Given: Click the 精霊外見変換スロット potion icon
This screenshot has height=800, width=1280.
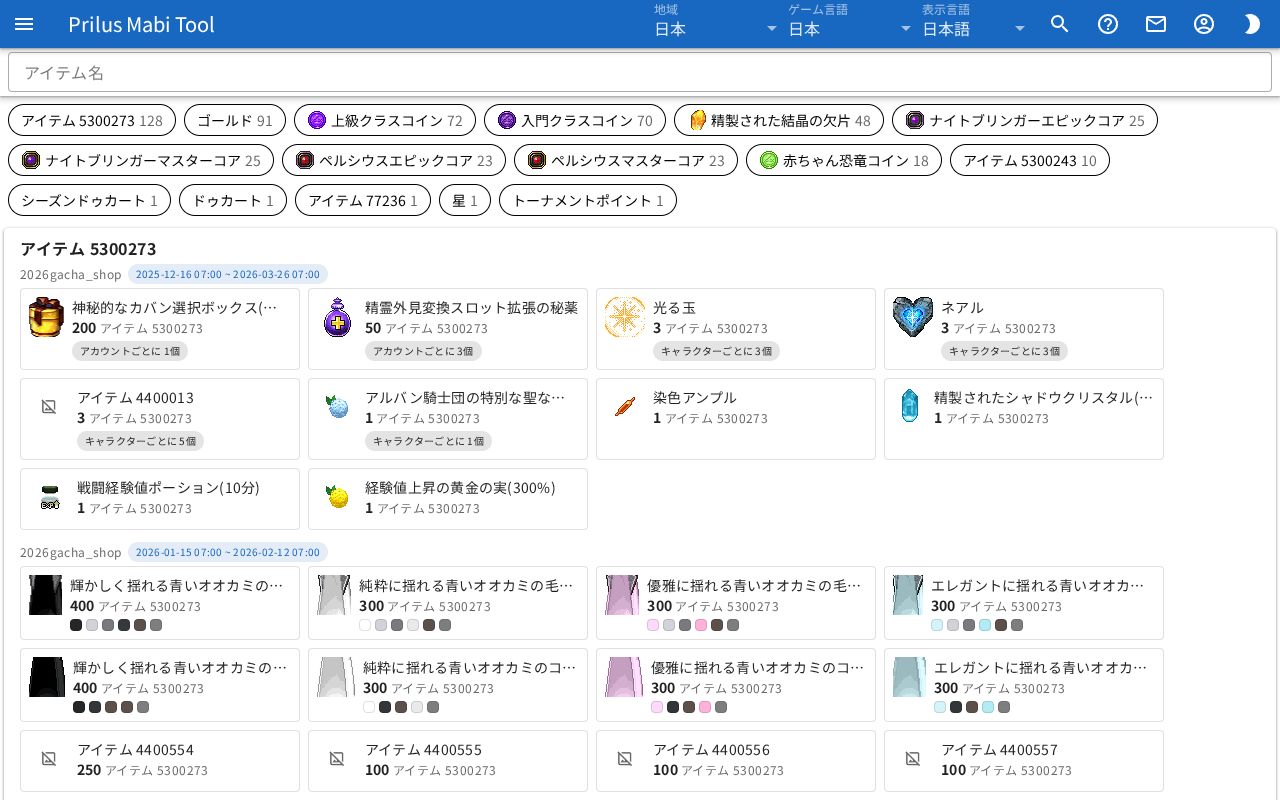Looking at the screenshot, I should pyautogui.click(x=338, y=317).
